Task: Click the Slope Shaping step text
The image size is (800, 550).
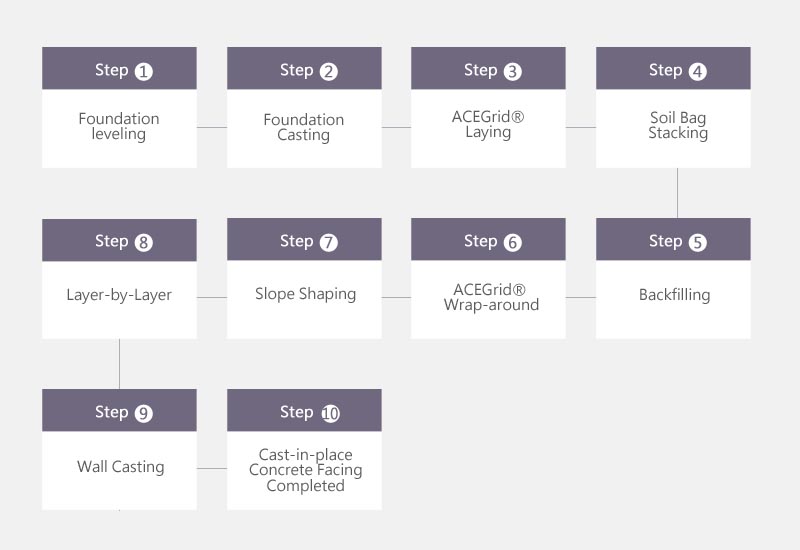Action: pyautogui.click(x=305, y=294)
